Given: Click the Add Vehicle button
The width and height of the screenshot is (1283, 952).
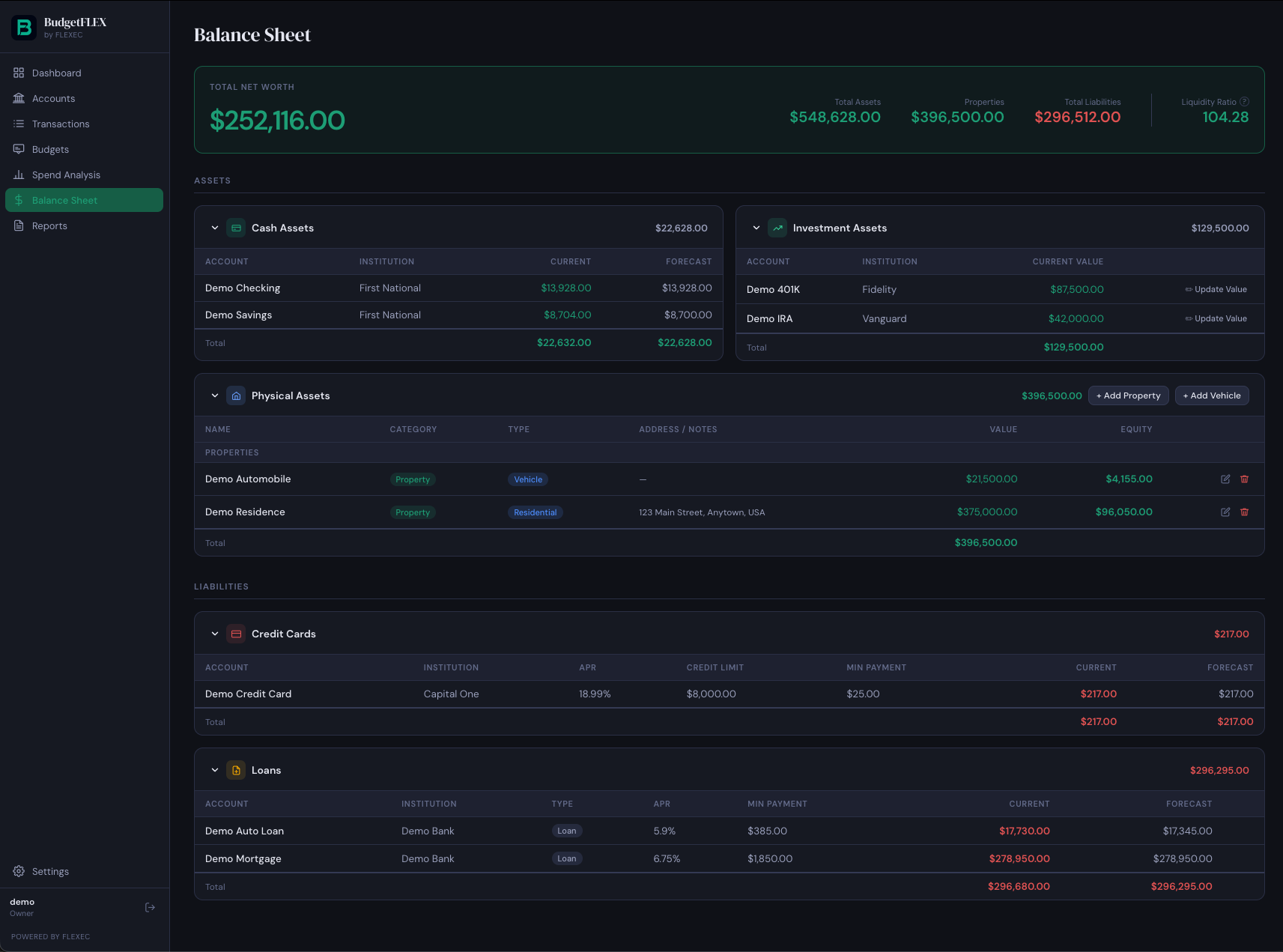Looking at the screenshot, I should click(1212, 395).
